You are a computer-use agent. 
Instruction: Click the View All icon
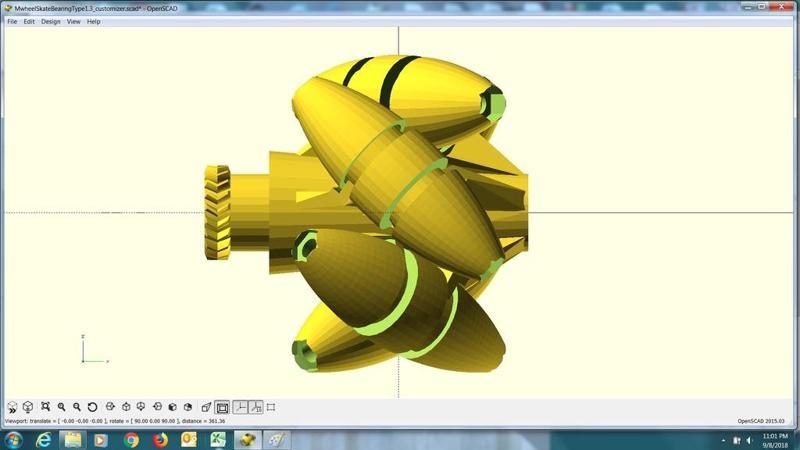click(45, 407)
